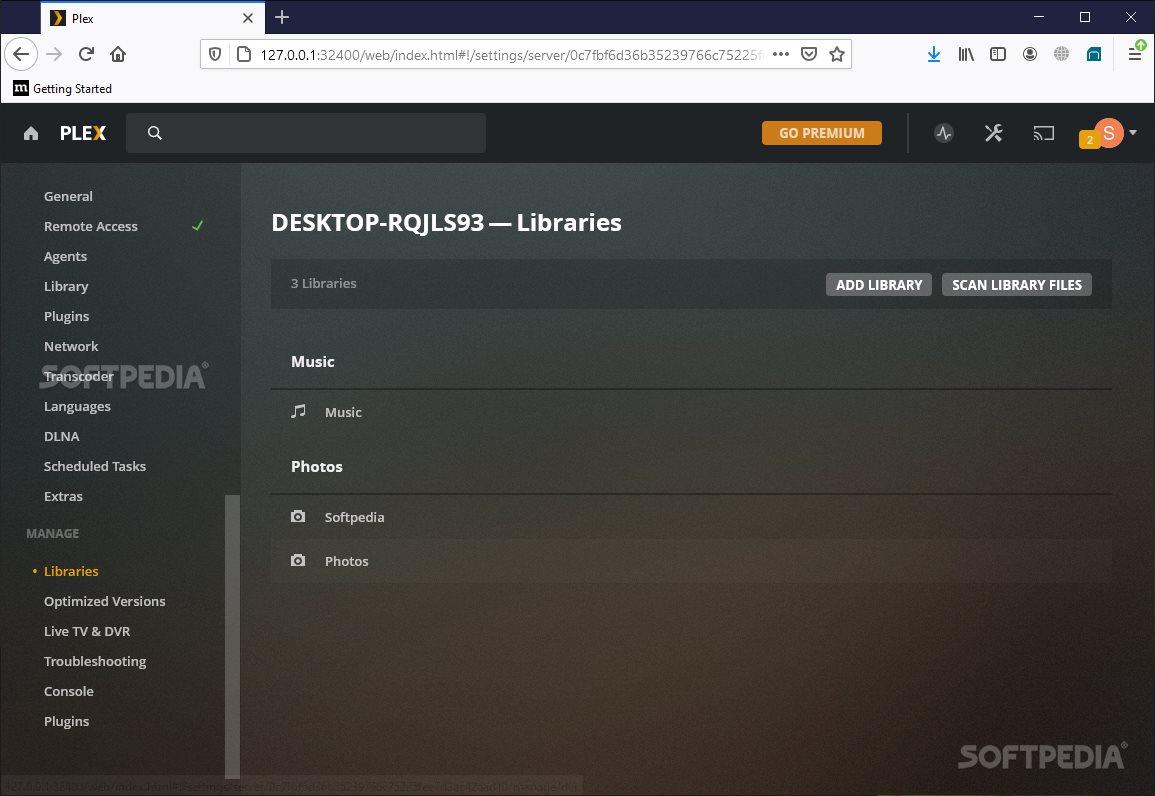This screenshot has height=796, width=1155.
Task: Select the Photos library row
Action: (691, 561)
